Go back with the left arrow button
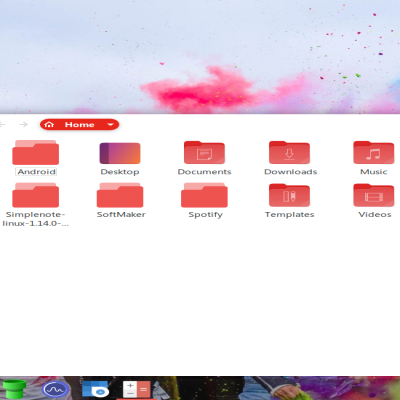Image resolution: width=400 pixels, height=400 pixels. click(x=3, y=125)
